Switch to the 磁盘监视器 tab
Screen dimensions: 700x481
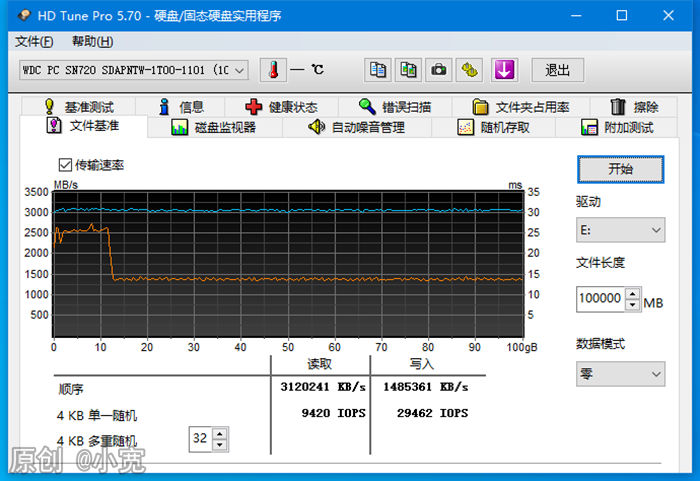[214, 128]
